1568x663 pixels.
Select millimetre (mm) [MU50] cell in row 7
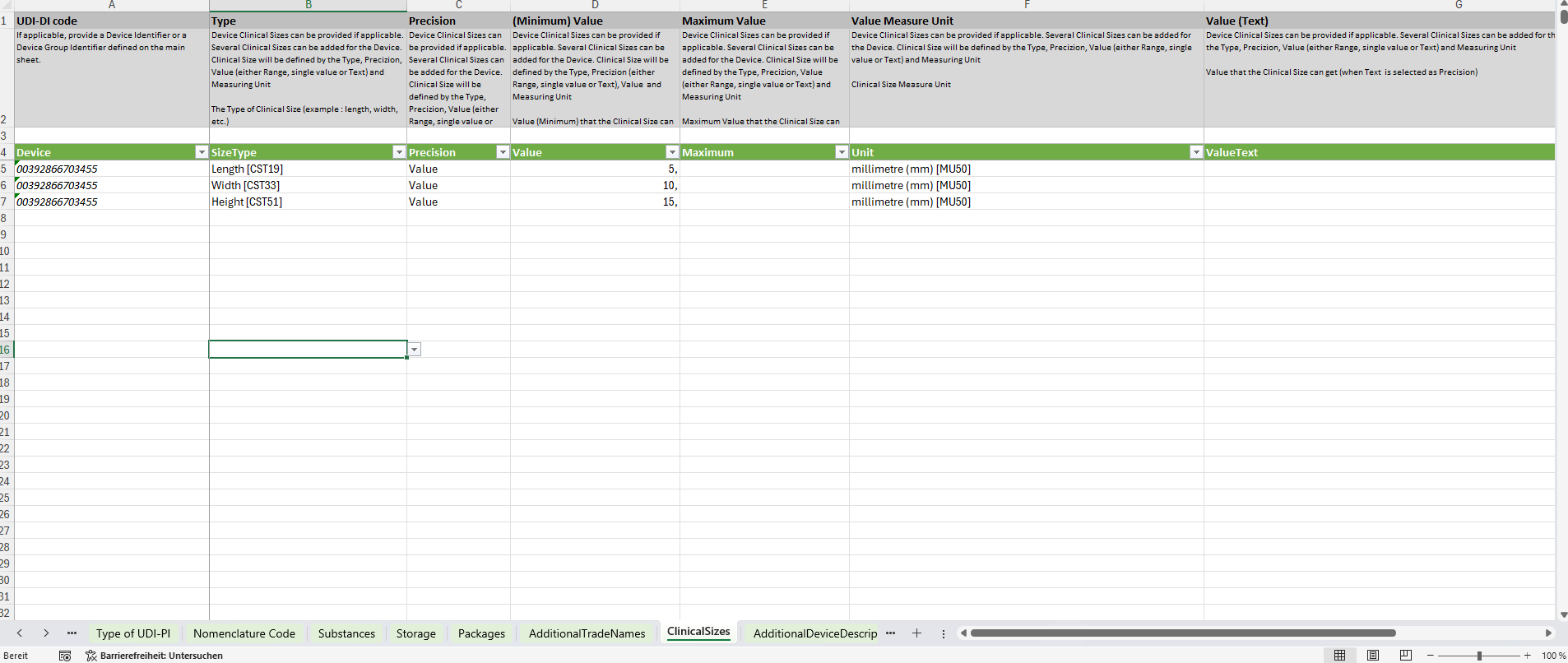coord(1027,202)
